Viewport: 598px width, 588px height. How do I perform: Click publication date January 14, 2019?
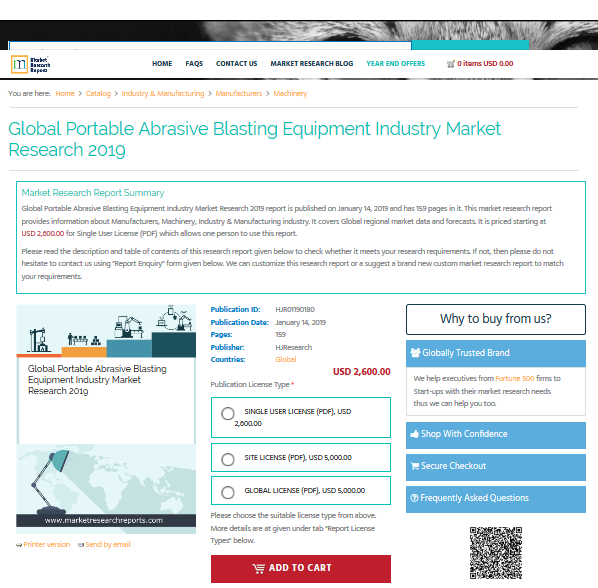click(x=301, y=323)
